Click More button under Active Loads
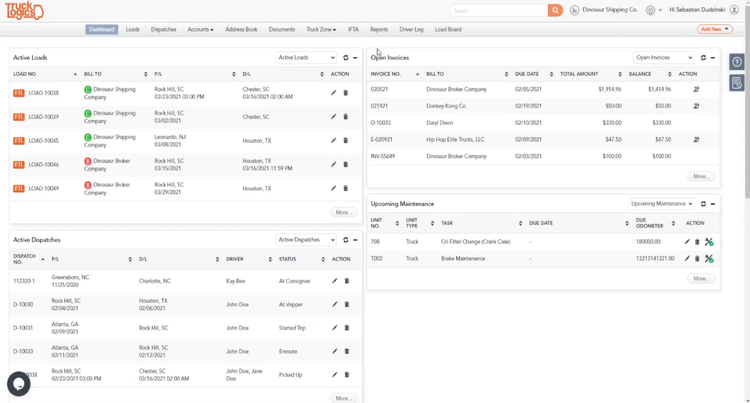This screenshot has height=403, width=750. click(344, 212)
